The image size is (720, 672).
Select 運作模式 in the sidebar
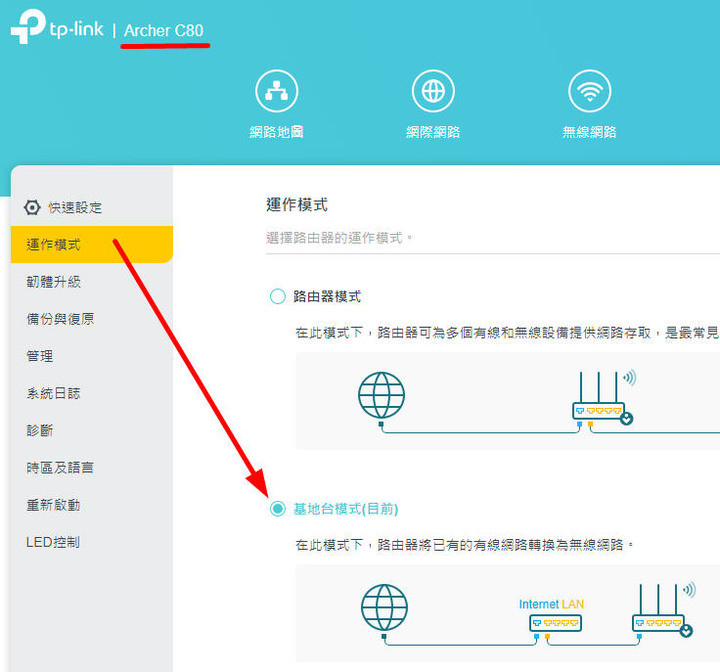point(92,244)
